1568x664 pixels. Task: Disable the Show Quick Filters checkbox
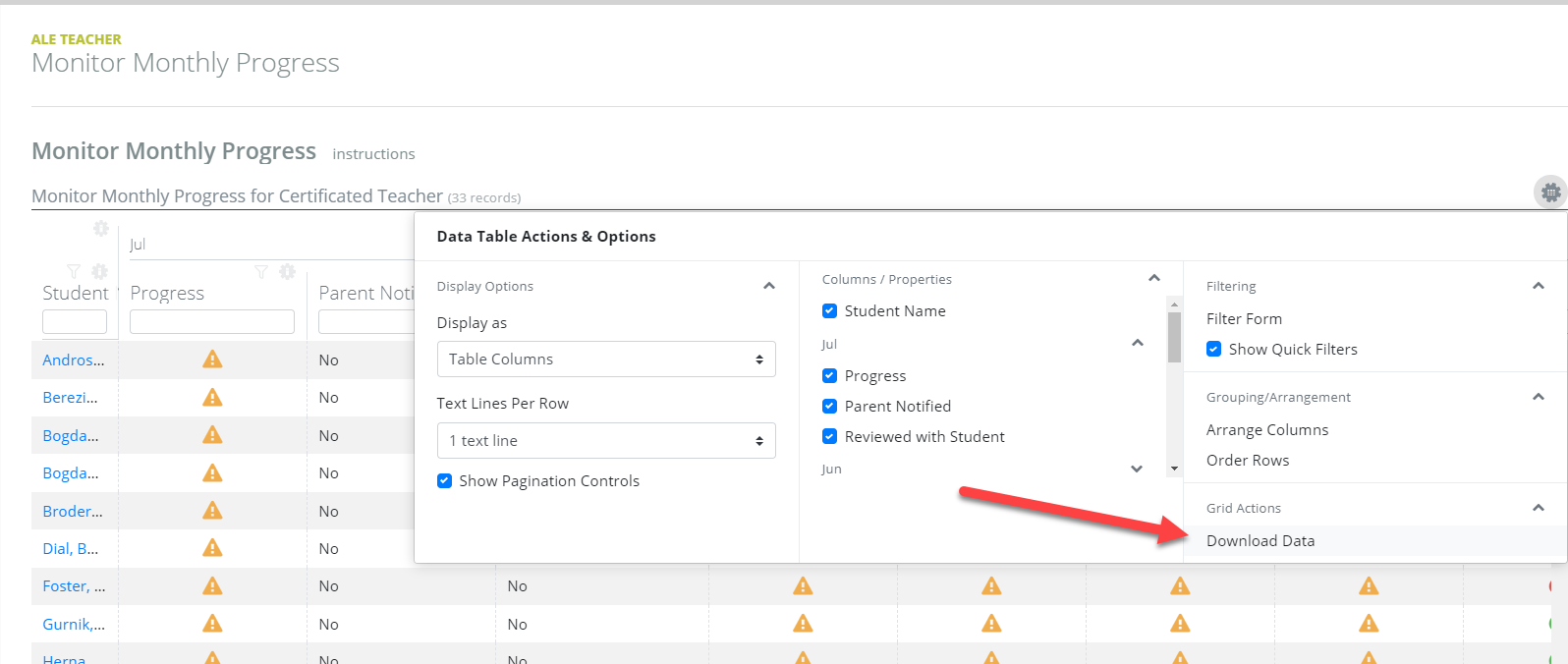coord(1213,350)
